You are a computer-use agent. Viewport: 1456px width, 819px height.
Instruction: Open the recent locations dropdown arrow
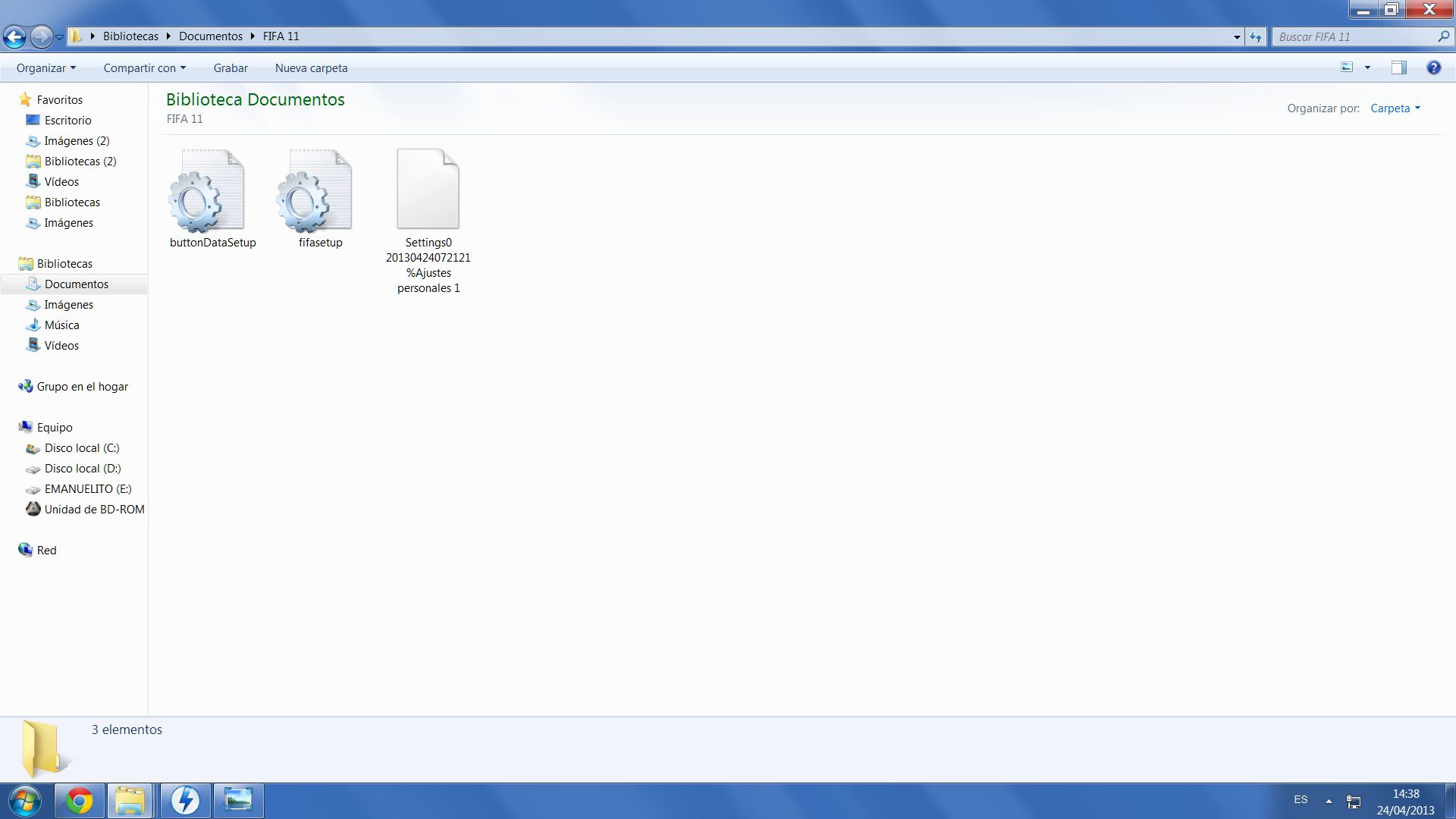pyautogui.click(x=59, y=37)
